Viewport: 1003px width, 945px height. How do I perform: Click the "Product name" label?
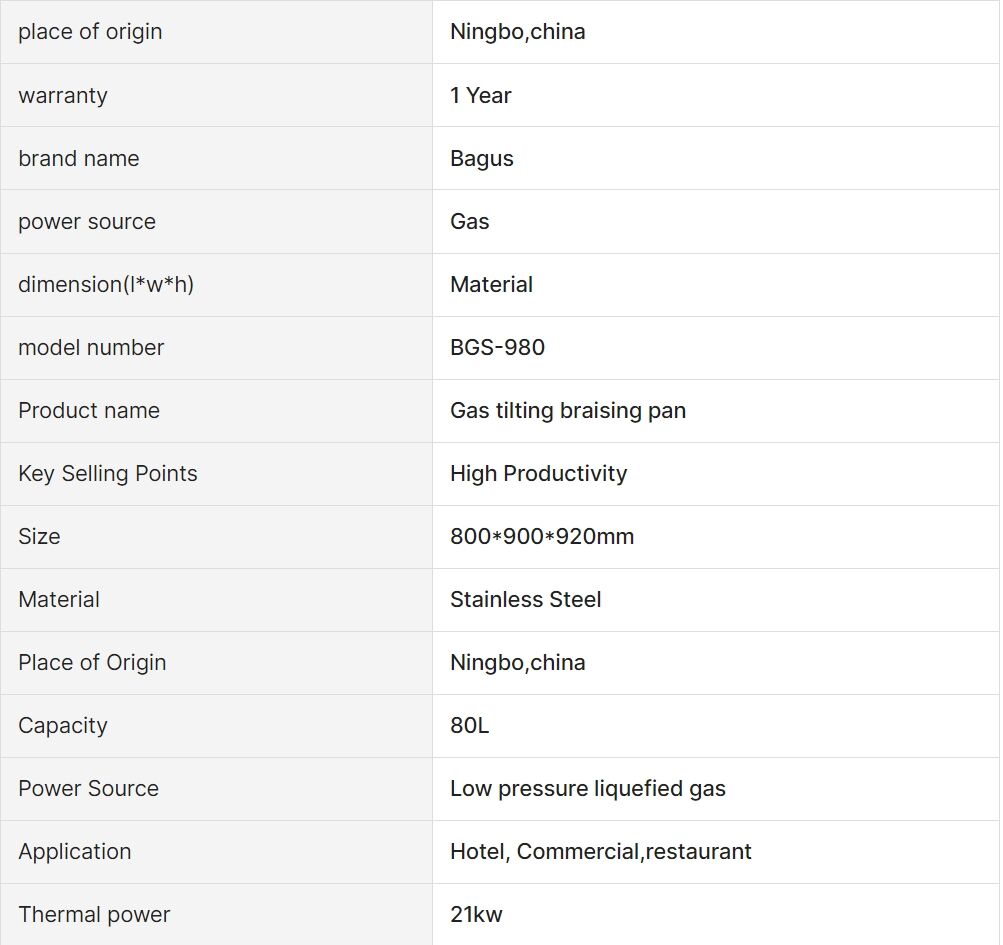[89, 411]
